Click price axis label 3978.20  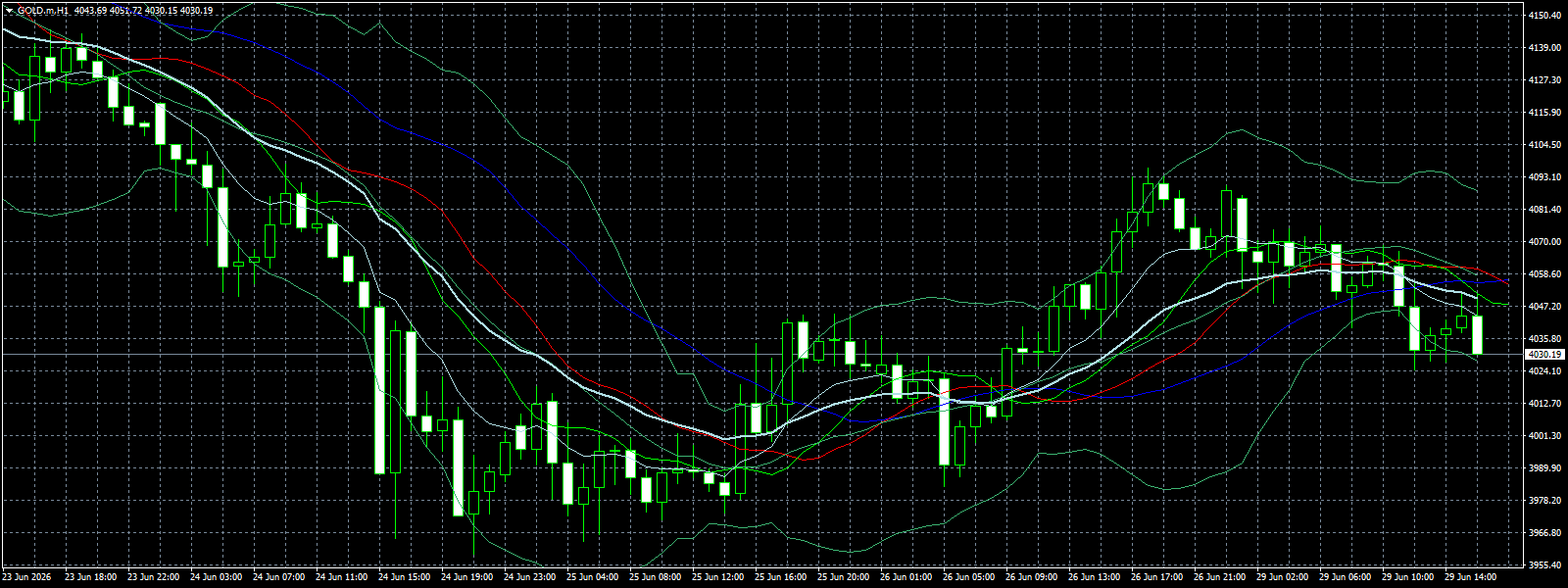[1544, 501]
